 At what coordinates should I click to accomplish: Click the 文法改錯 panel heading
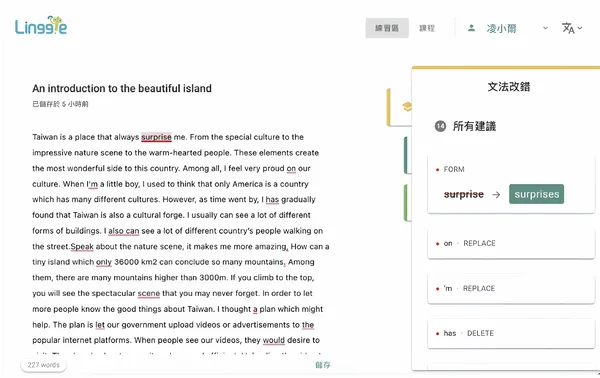pyautogui.click(x=509, y=87)
